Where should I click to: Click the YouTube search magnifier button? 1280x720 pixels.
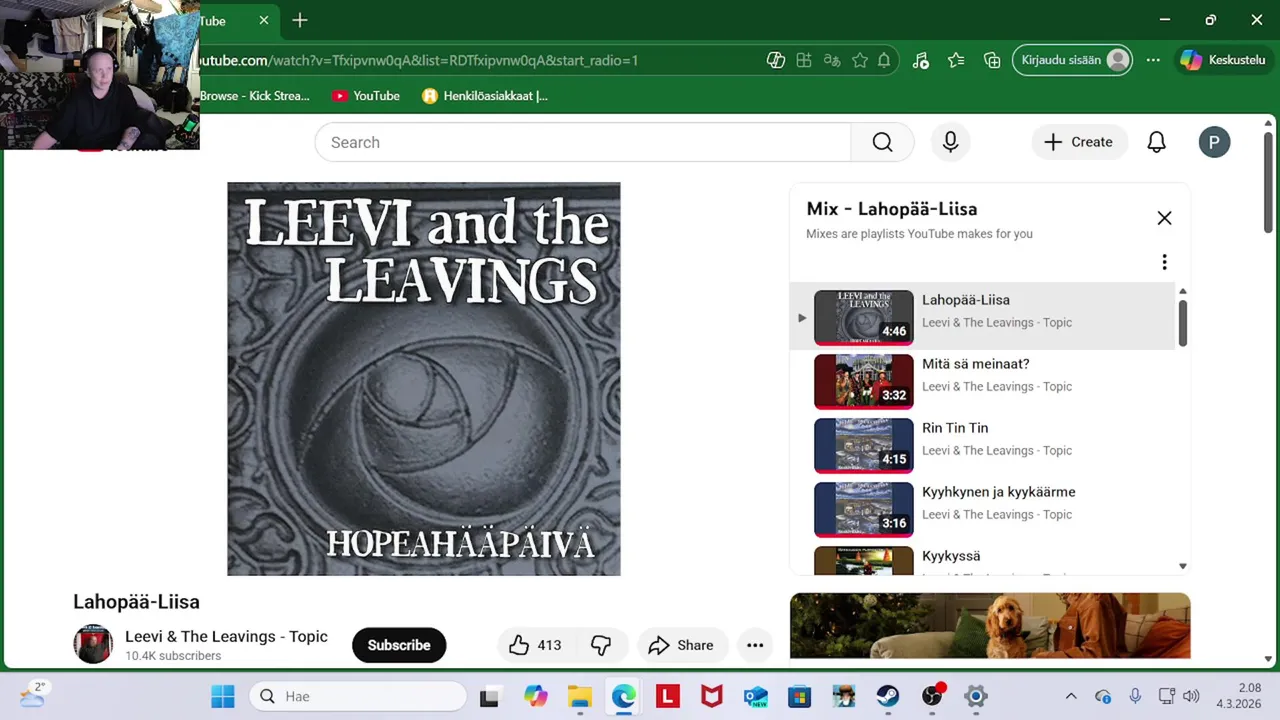(x=882, y=142)
